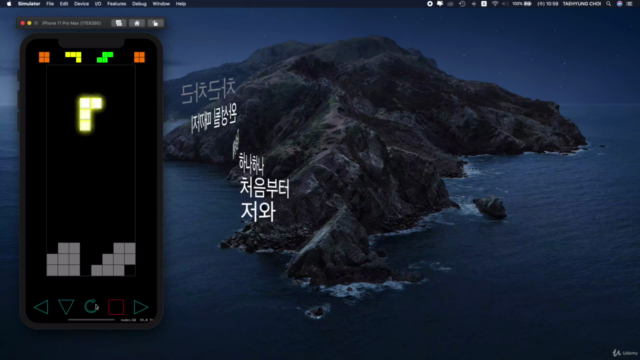Open the Window menu
The height and width of the screenshot is (360, 640).
tap(161, 4)
